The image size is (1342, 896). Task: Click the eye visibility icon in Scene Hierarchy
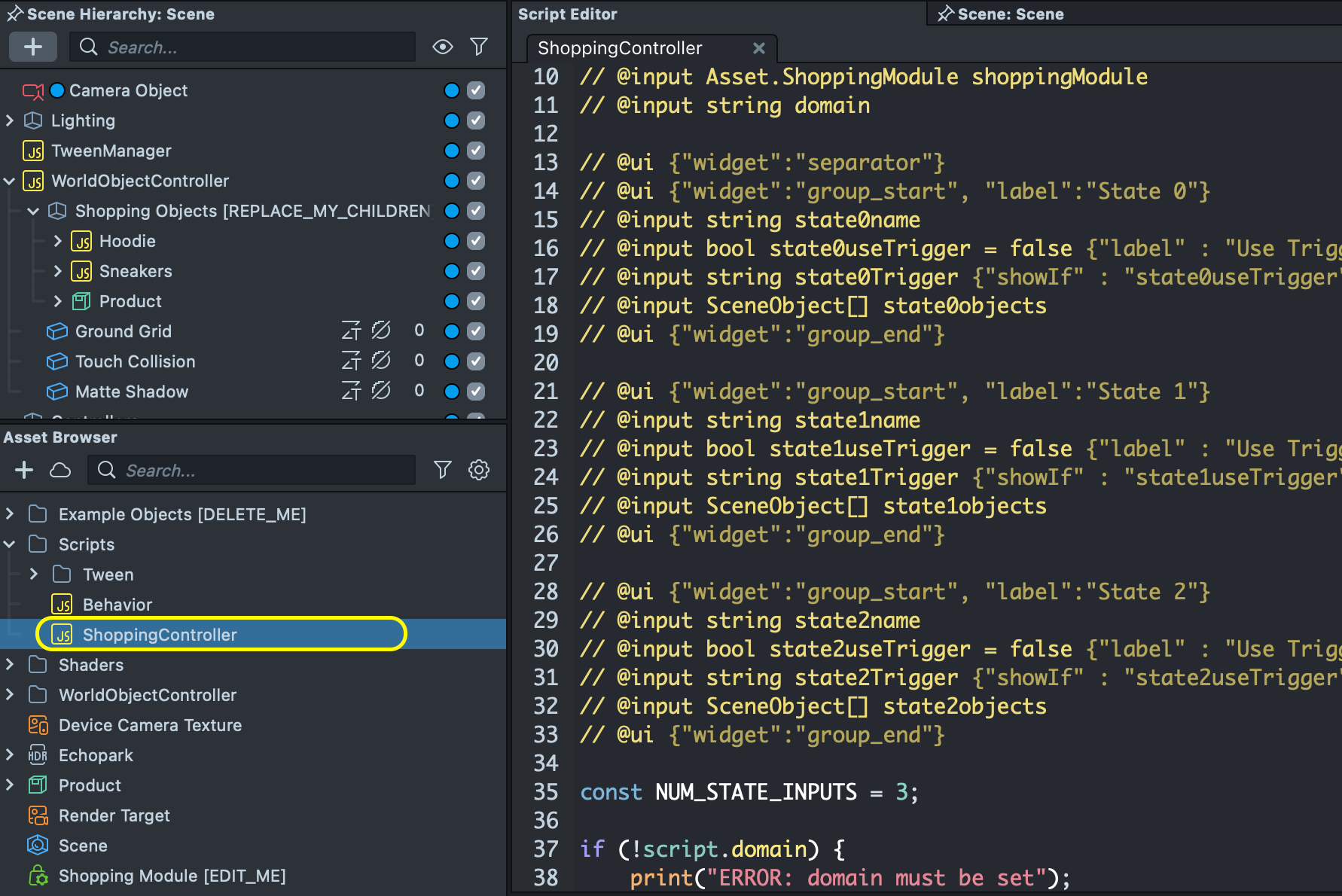(x=443, y=47)
